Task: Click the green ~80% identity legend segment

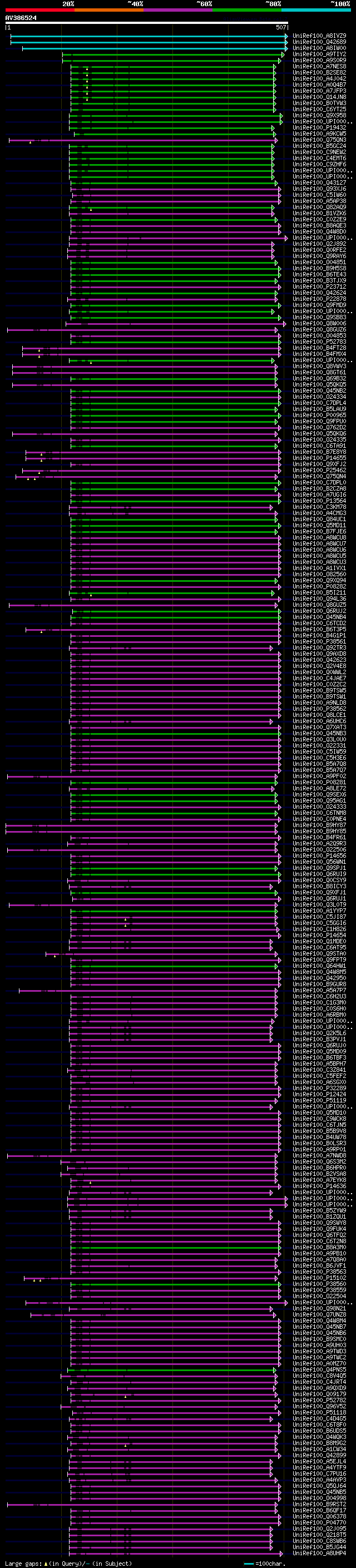Action: click(x=247, y=10)
